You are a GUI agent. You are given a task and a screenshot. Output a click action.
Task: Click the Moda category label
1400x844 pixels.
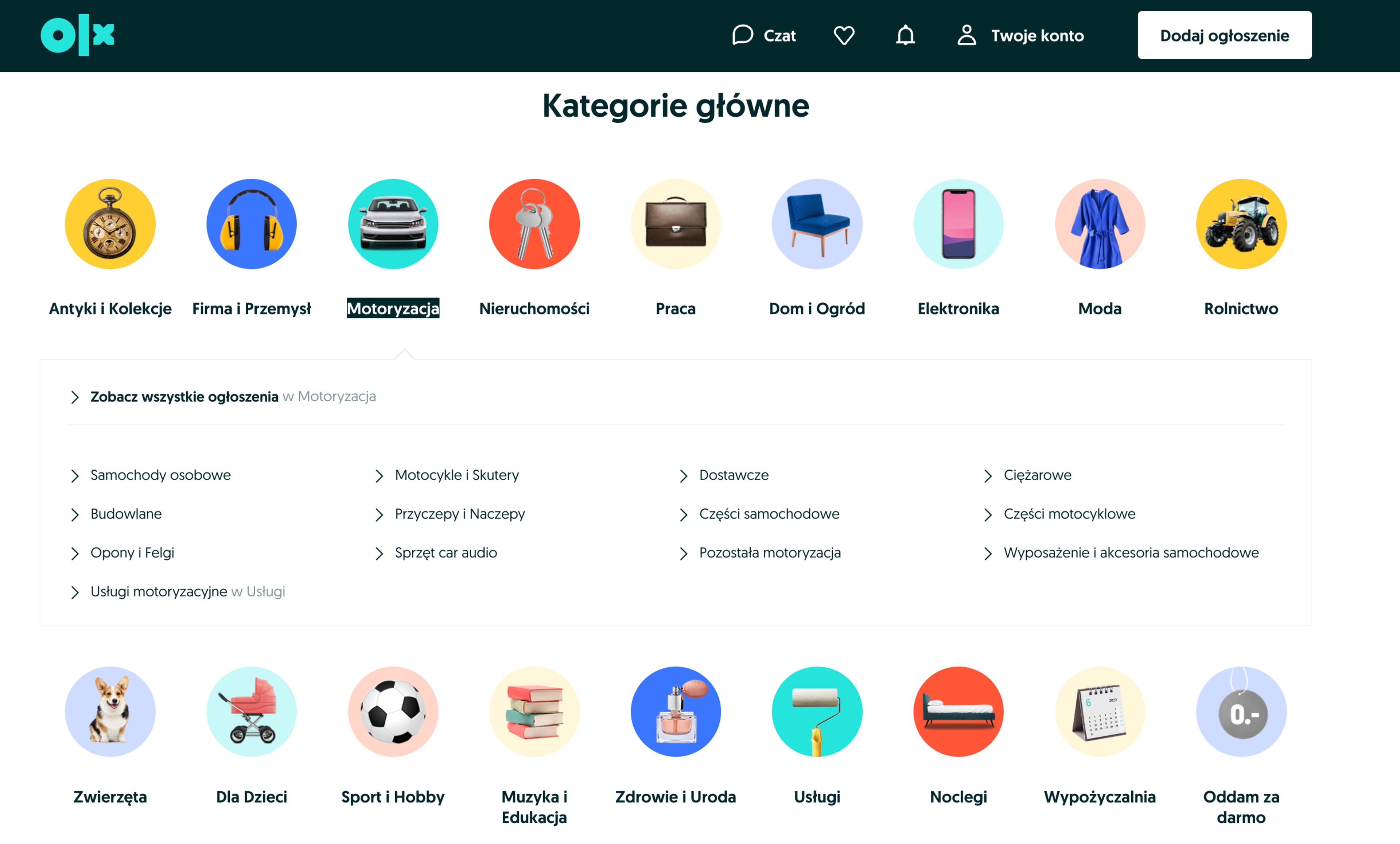click(1100, 308)
